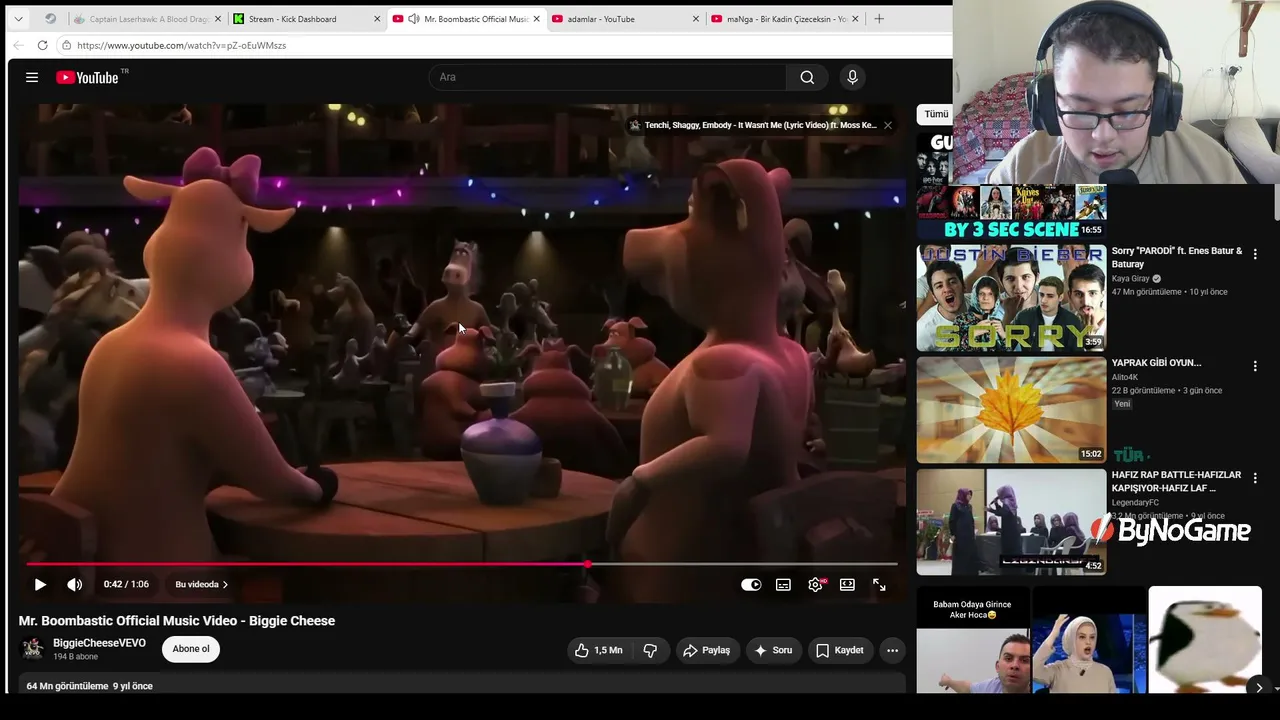Screen dimensions: 1280x720
Task: Subscribe with the "Abone ol" button
Action: [x=191, y=649]
